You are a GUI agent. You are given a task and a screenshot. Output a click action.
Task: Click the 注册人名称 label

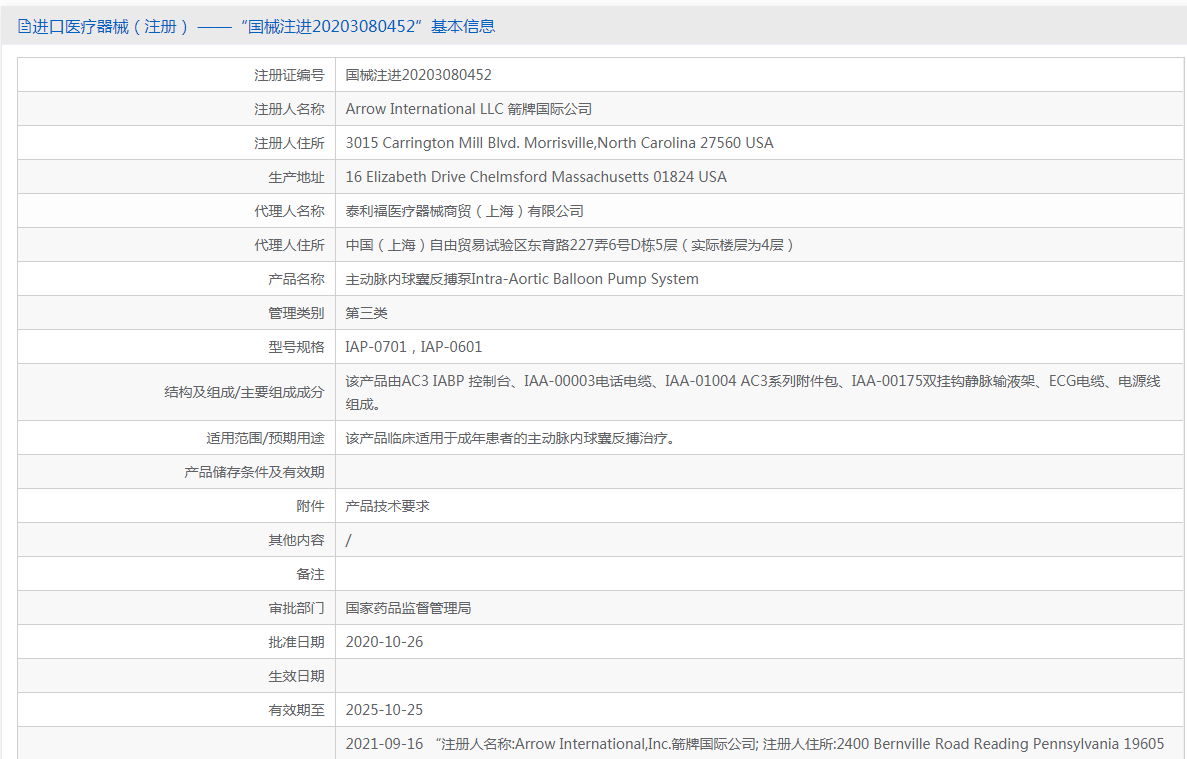pyautogui.click(x=289, y=109)
